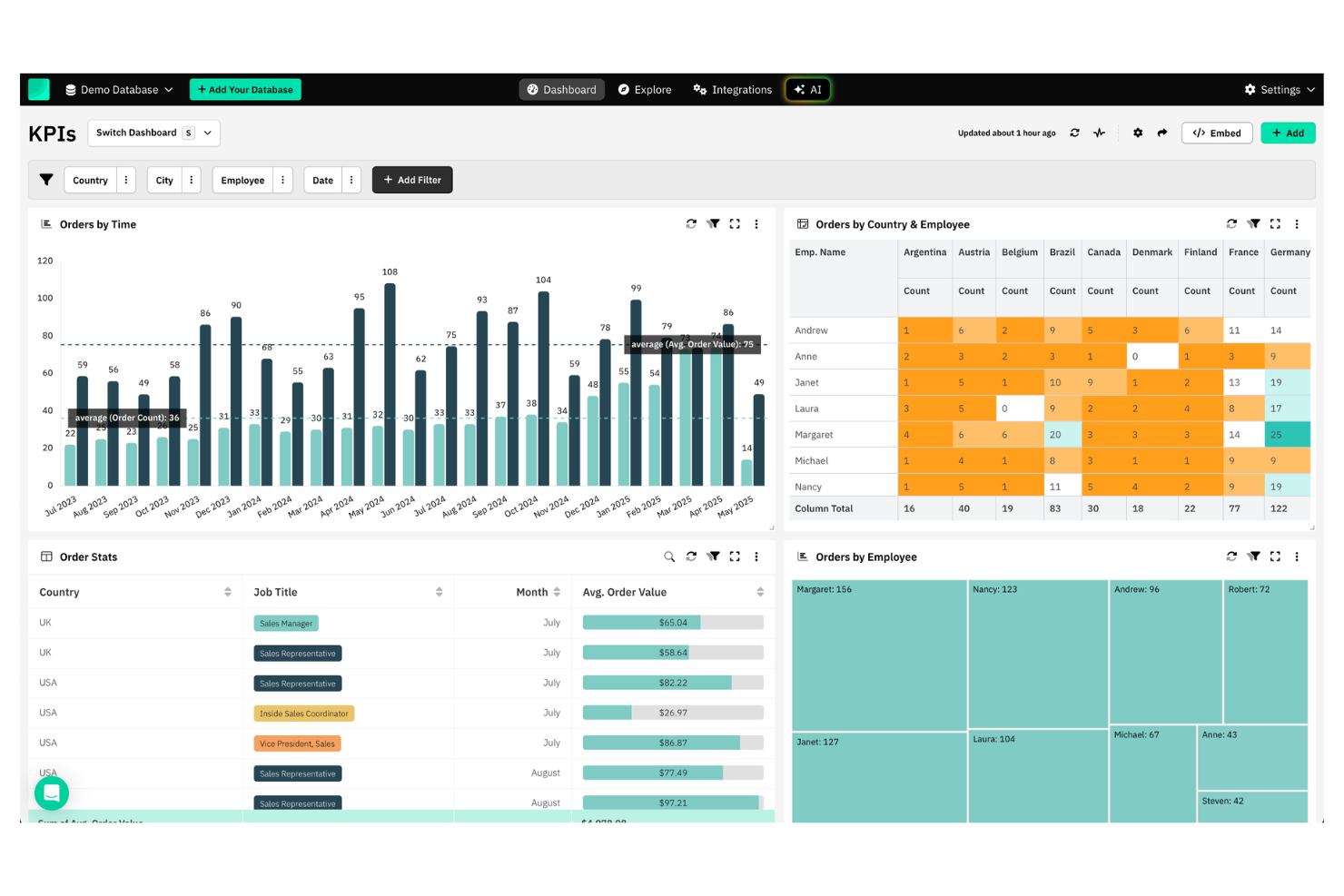Click the $65.04 Avg Order Value bar
1344x896 pixels.
pos(672,622)
